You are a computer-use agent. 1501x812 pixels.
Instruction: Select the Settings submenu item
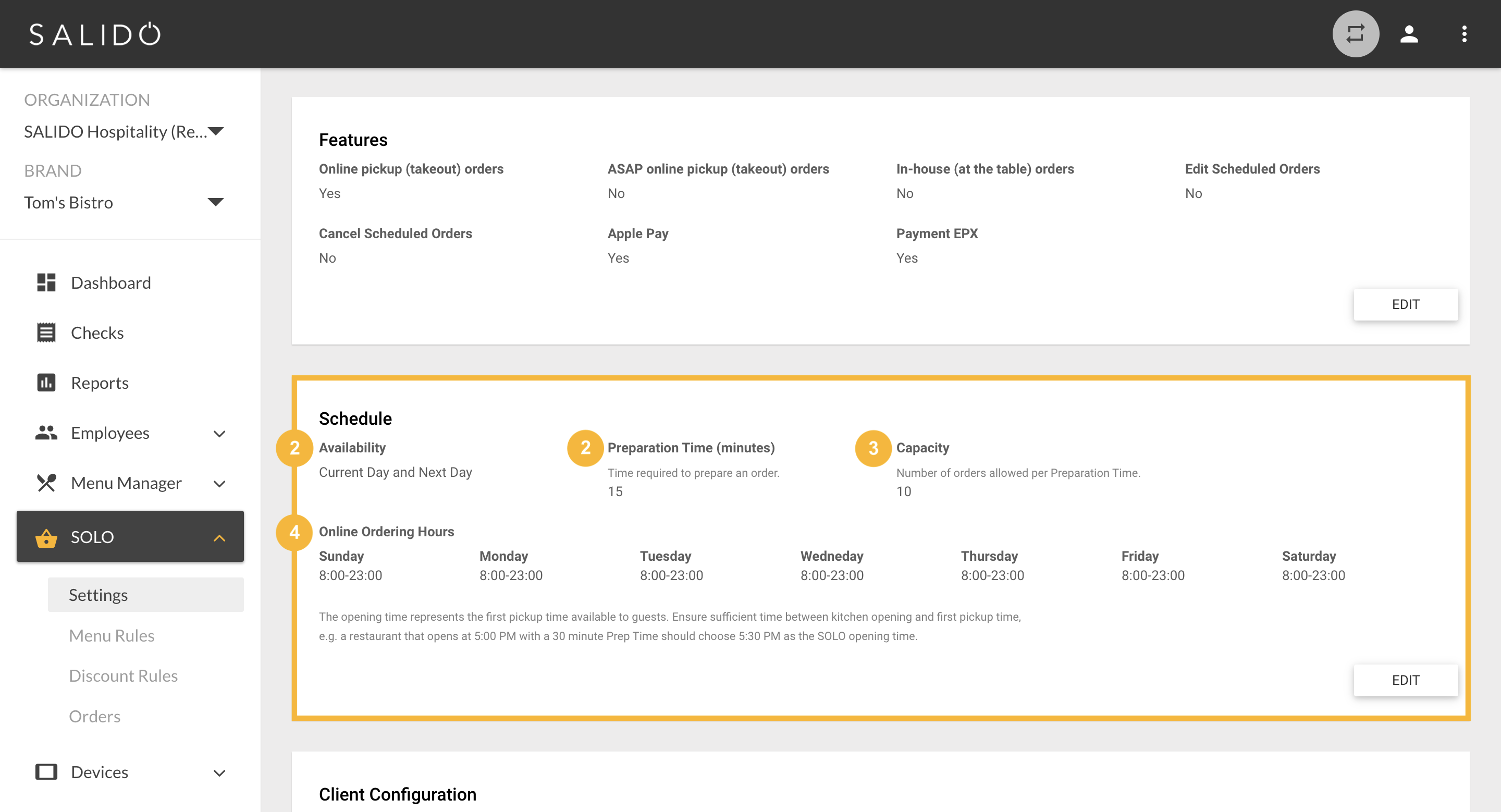click(x=146, y=595)
